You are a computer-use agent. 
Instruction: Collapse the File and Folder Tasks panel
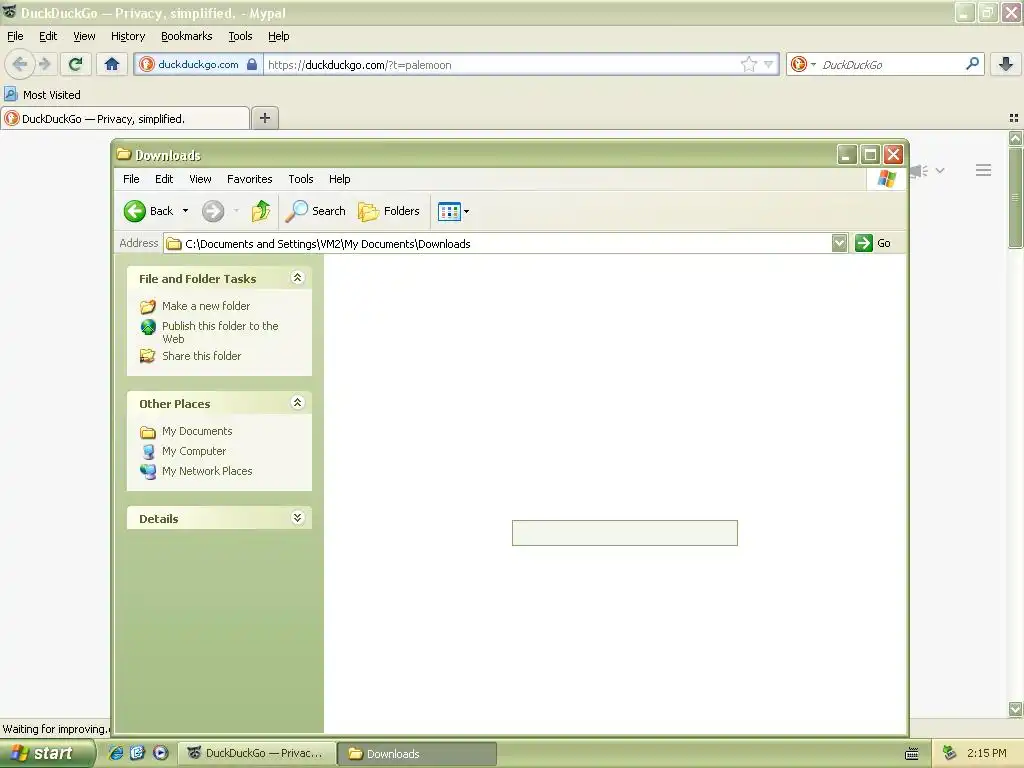(x=297, y=278)
